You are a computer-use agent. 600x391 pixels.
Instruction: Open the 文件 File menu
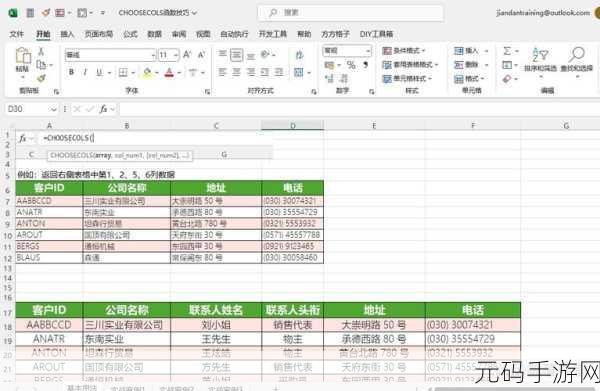pyautogui.click(x=16, y=34)
